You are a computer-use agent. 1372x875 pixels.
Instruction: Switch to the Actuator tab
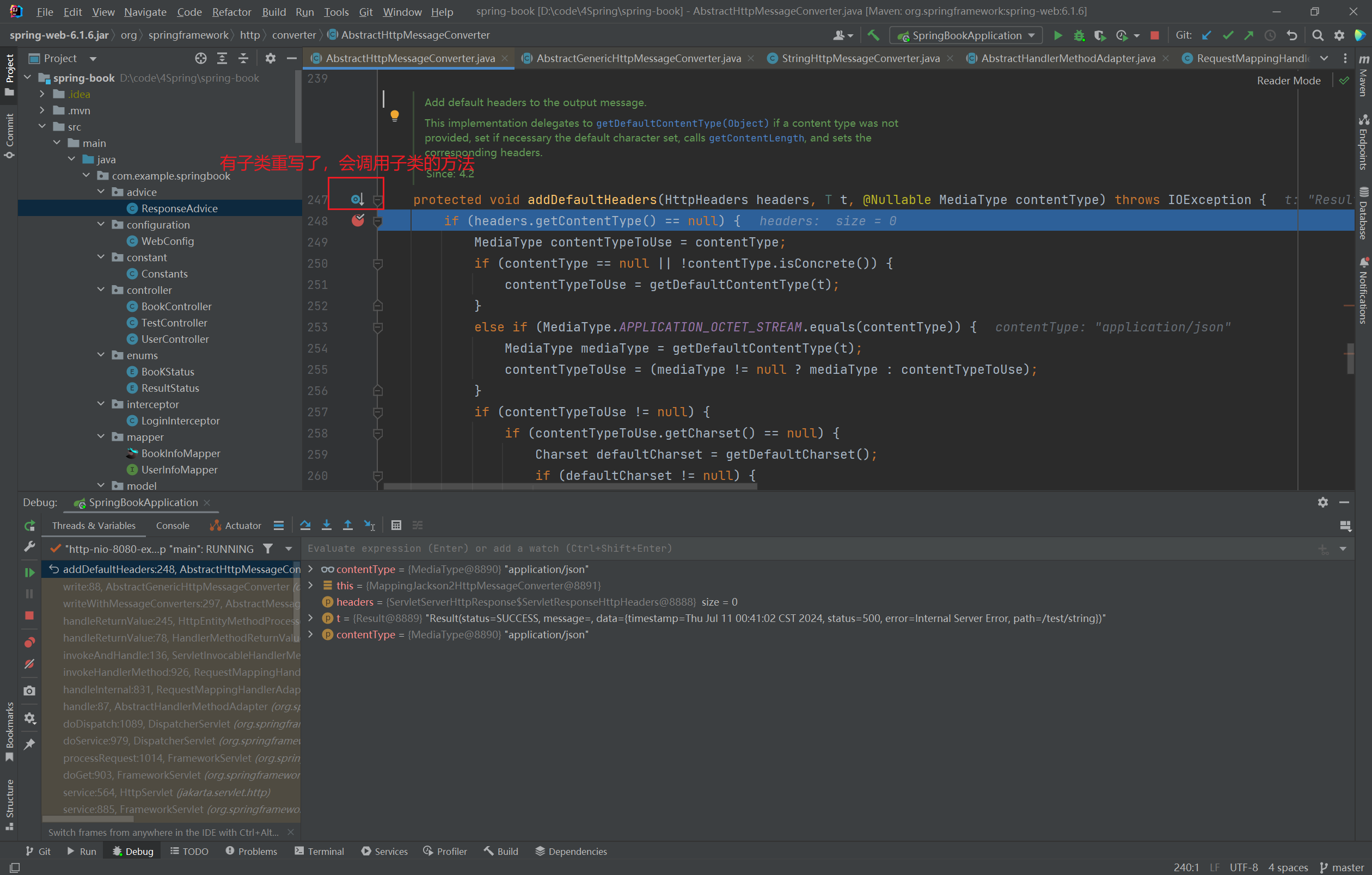pos(235,526)
